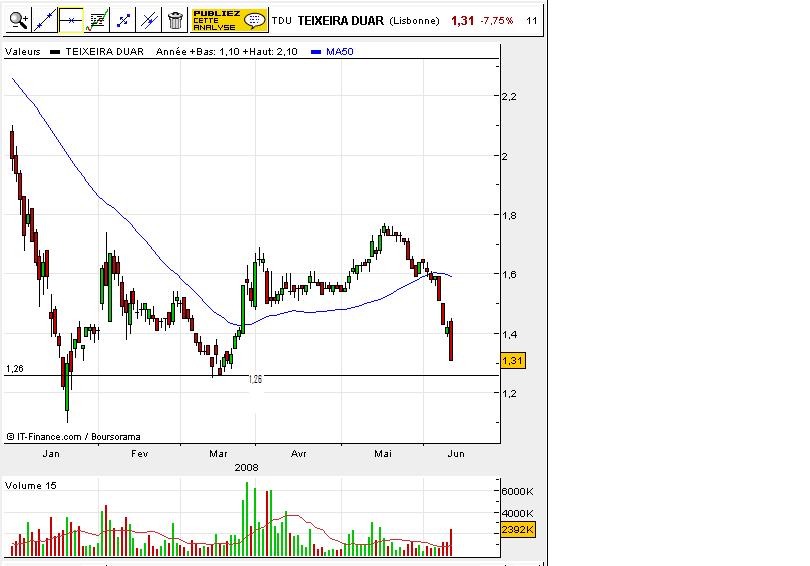Select the zoom magnifier tool
Viewport: 810px width, 566px height.
click(19, 21)
